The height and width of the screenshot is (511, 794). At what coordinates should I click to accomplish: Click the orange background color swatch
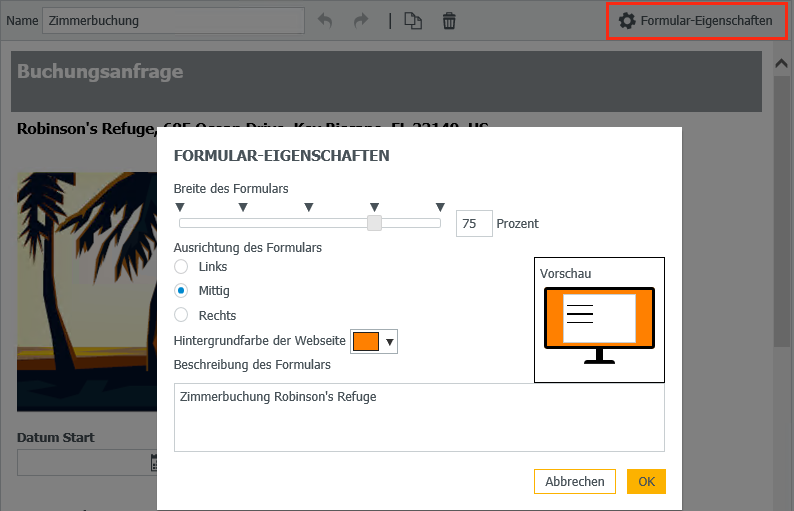(366, 341)
